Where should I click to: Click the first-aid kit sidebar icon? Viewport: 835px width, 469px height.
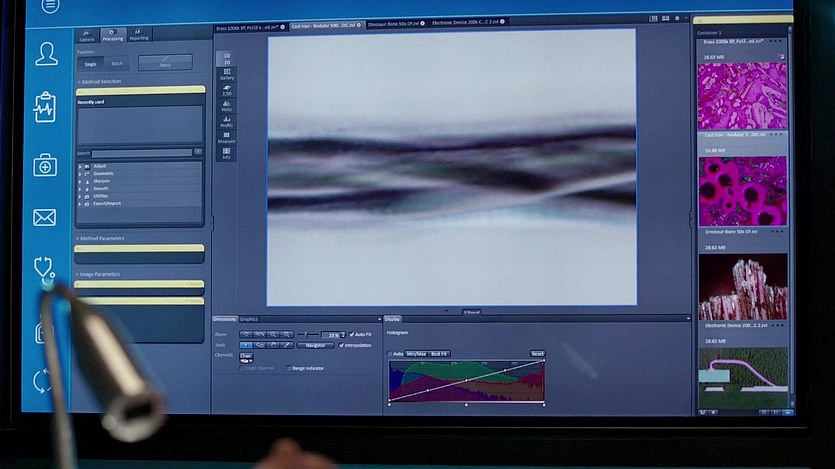(45, 164)
